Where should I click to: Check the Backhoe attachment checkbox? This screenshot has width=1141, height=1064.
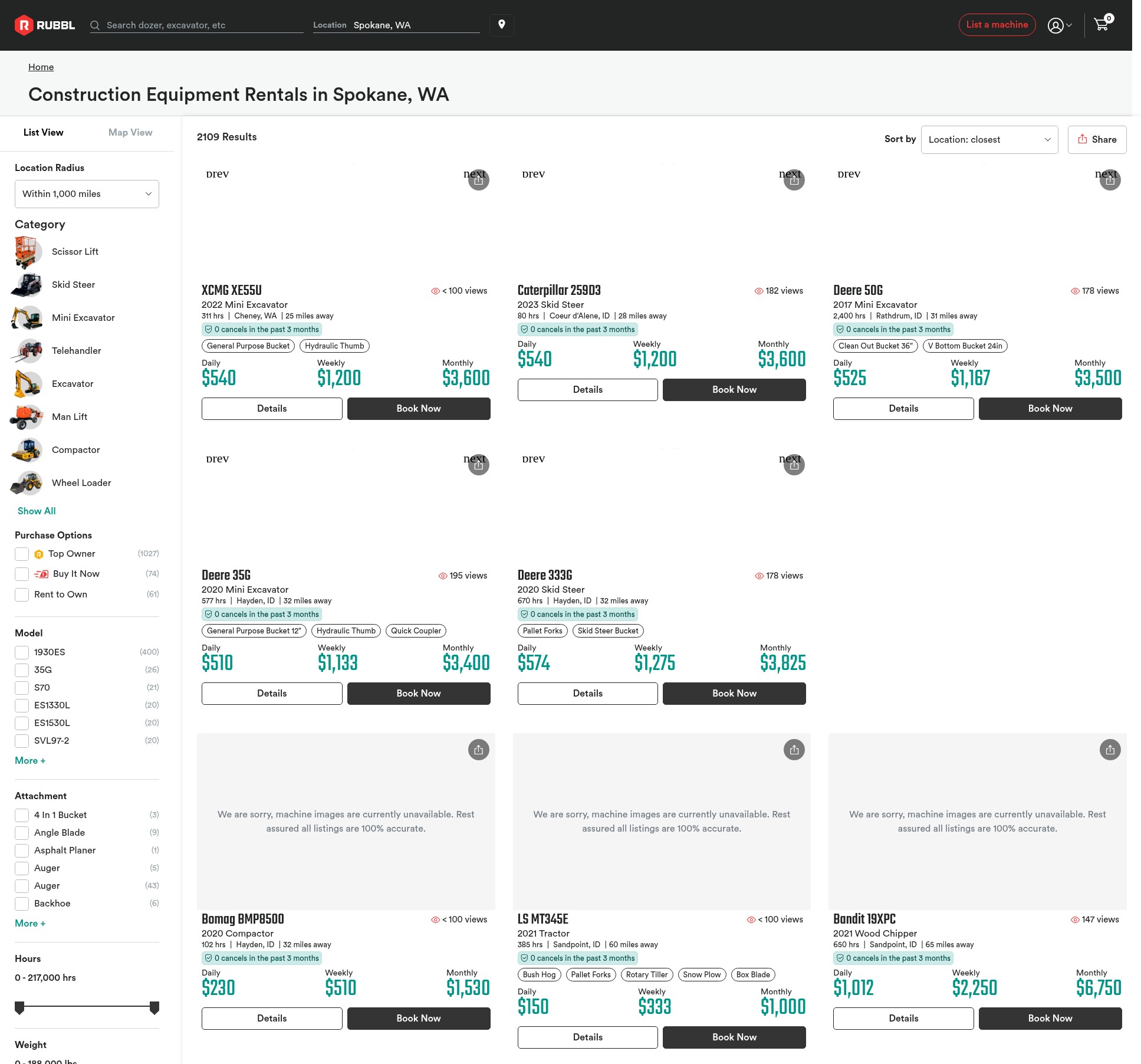pos(22,904)
